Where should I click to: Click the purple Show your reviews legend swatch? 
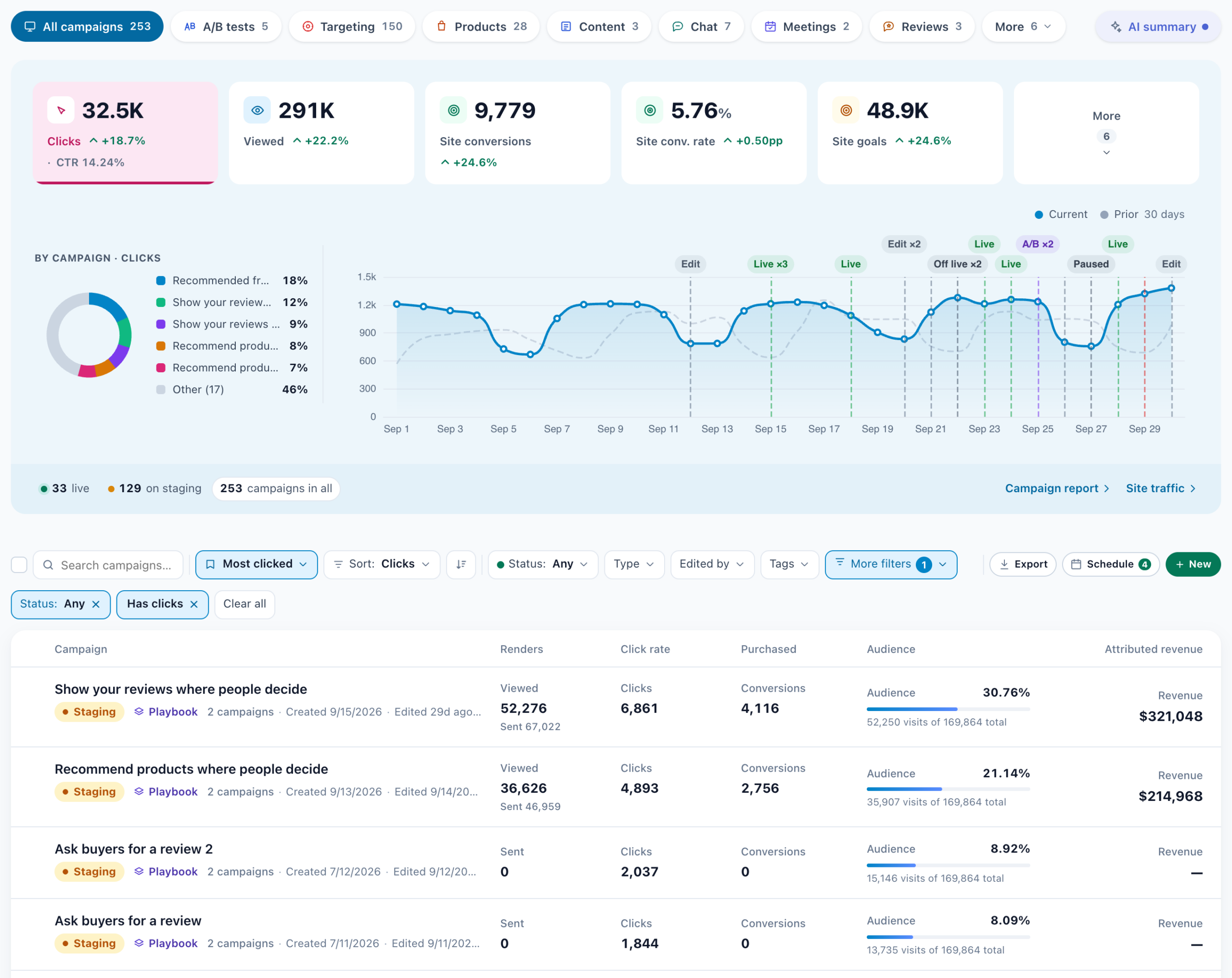click(x=161, y=324)
